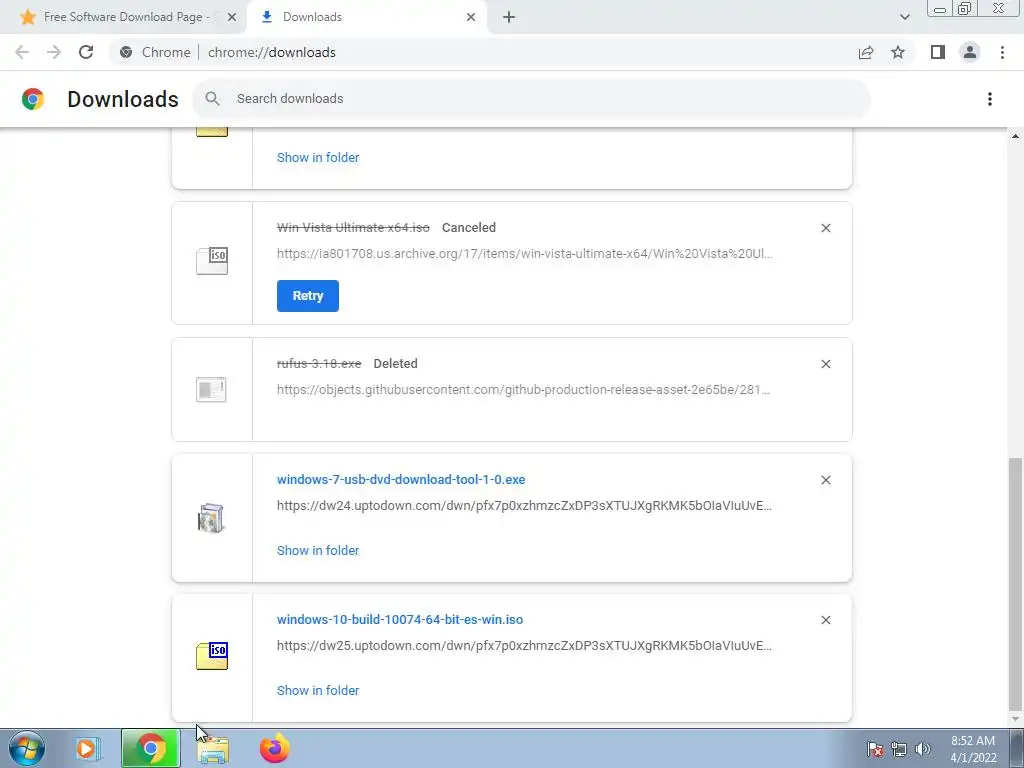Screen dimensions: 1024x768
Task: Remove rufus-3.18.exe entry from list
Action: tap(825, 364)
